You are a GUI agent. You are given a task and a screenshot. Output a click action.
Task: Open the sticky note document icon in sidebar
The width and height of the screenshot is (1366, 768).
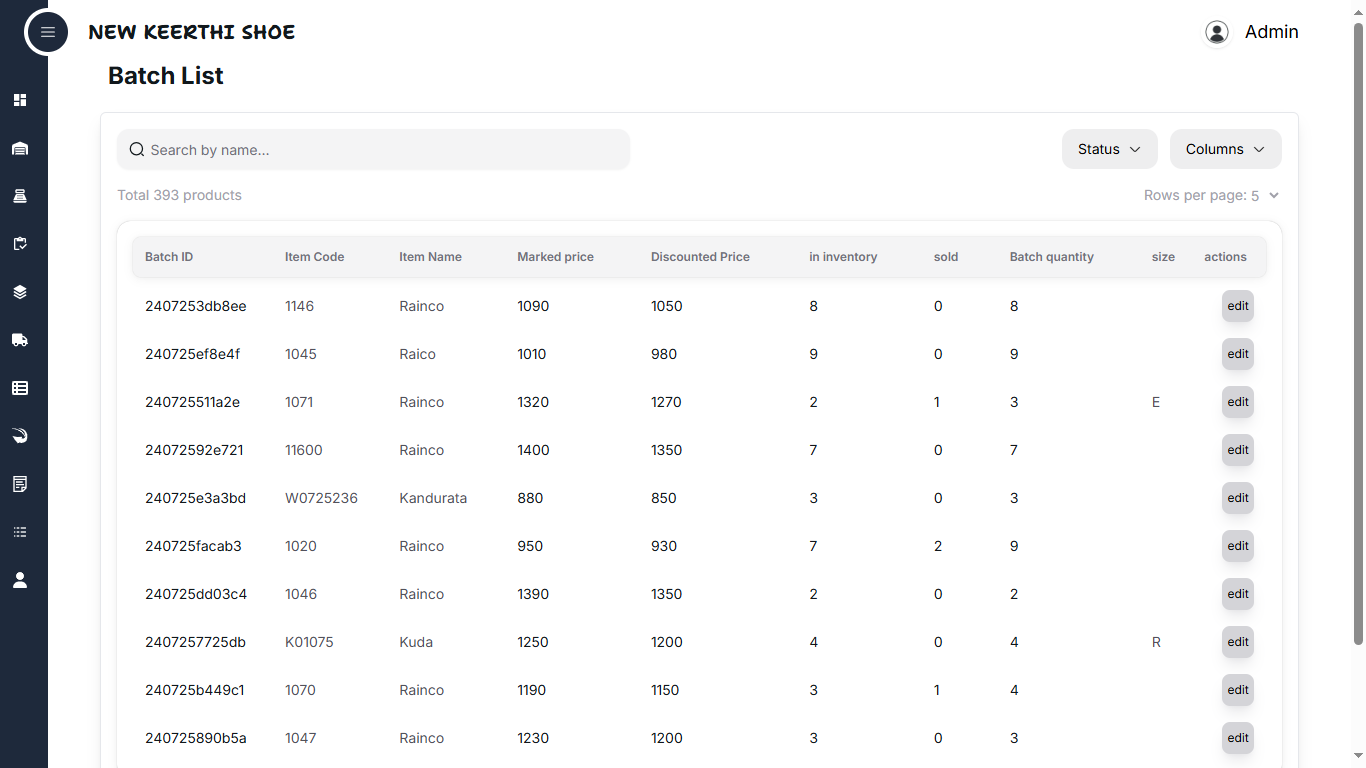tap(20, 484)
